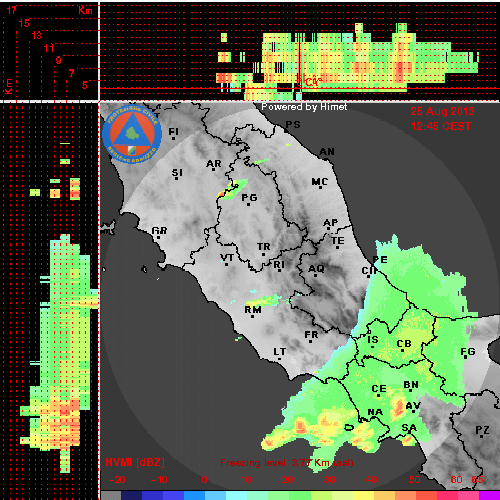Select the PS city label on the coast
The height and width of the screenshot is (500, 500).
(x=293, y=125)
